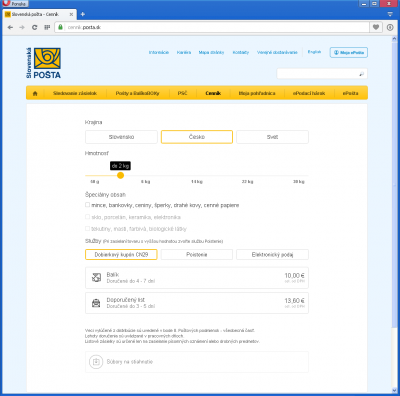
Task: Expand the Súbory na stiahnutie section
Action: point(197,362)
